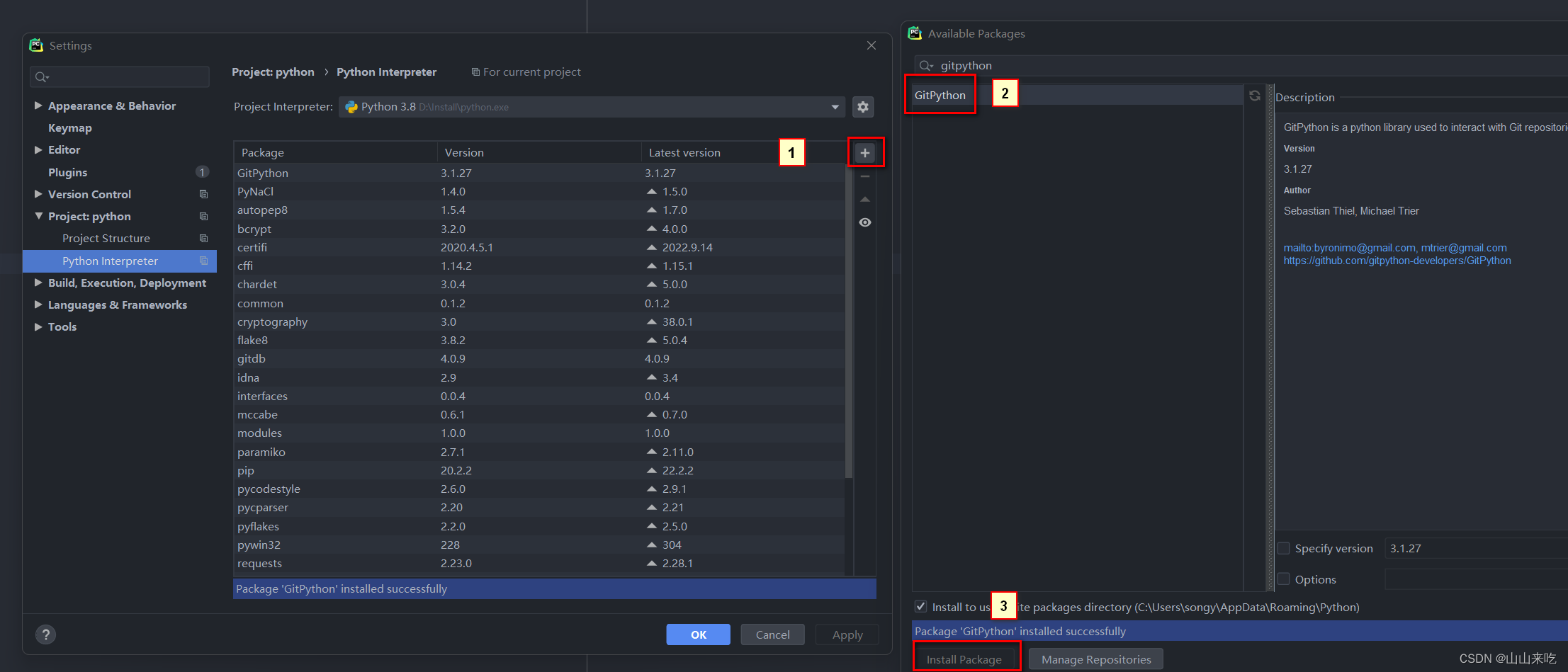Click the minus icon to uninstall package

865,176
